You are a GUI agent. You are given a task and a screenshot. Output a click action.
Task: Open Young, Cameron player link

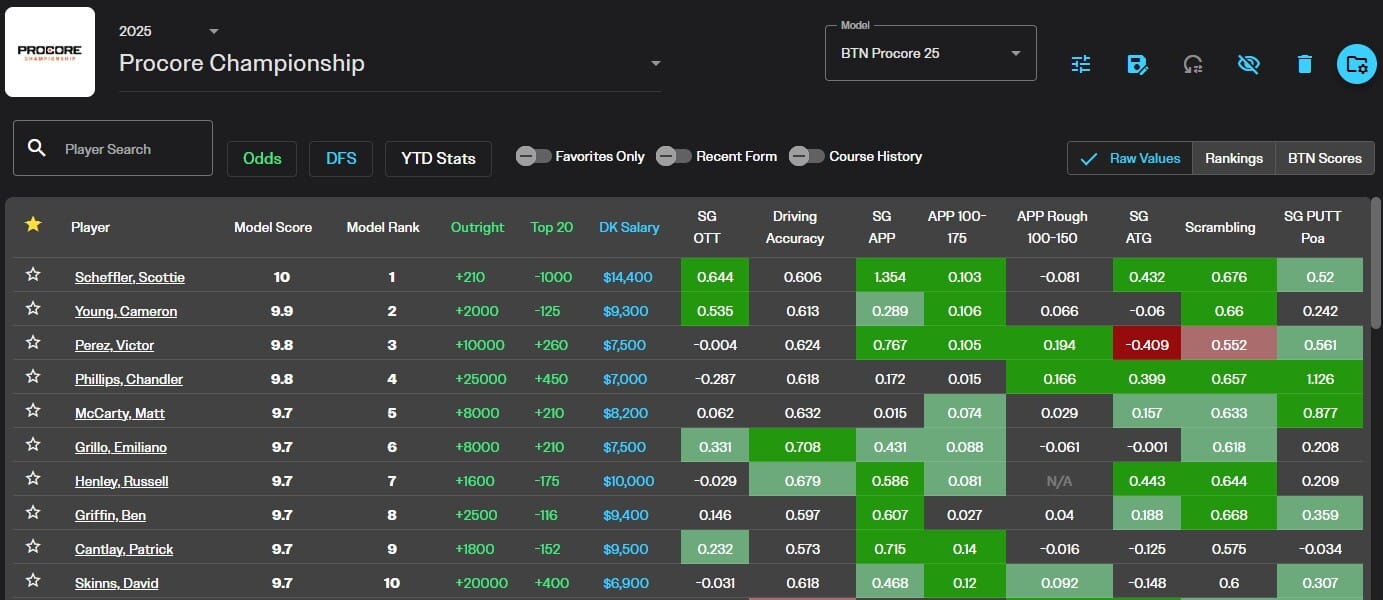point(126,311)
